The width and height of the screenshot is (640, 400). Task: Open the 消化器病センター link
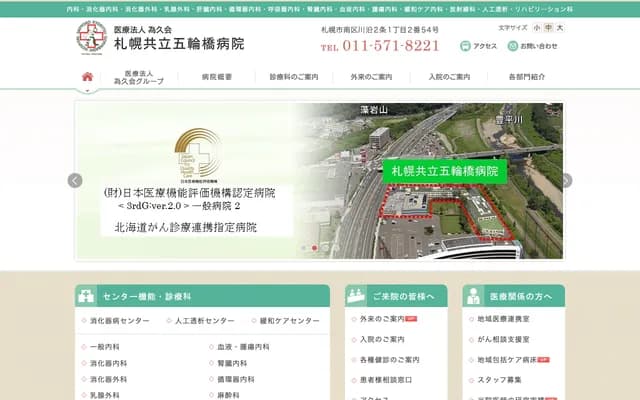point(119,321)
